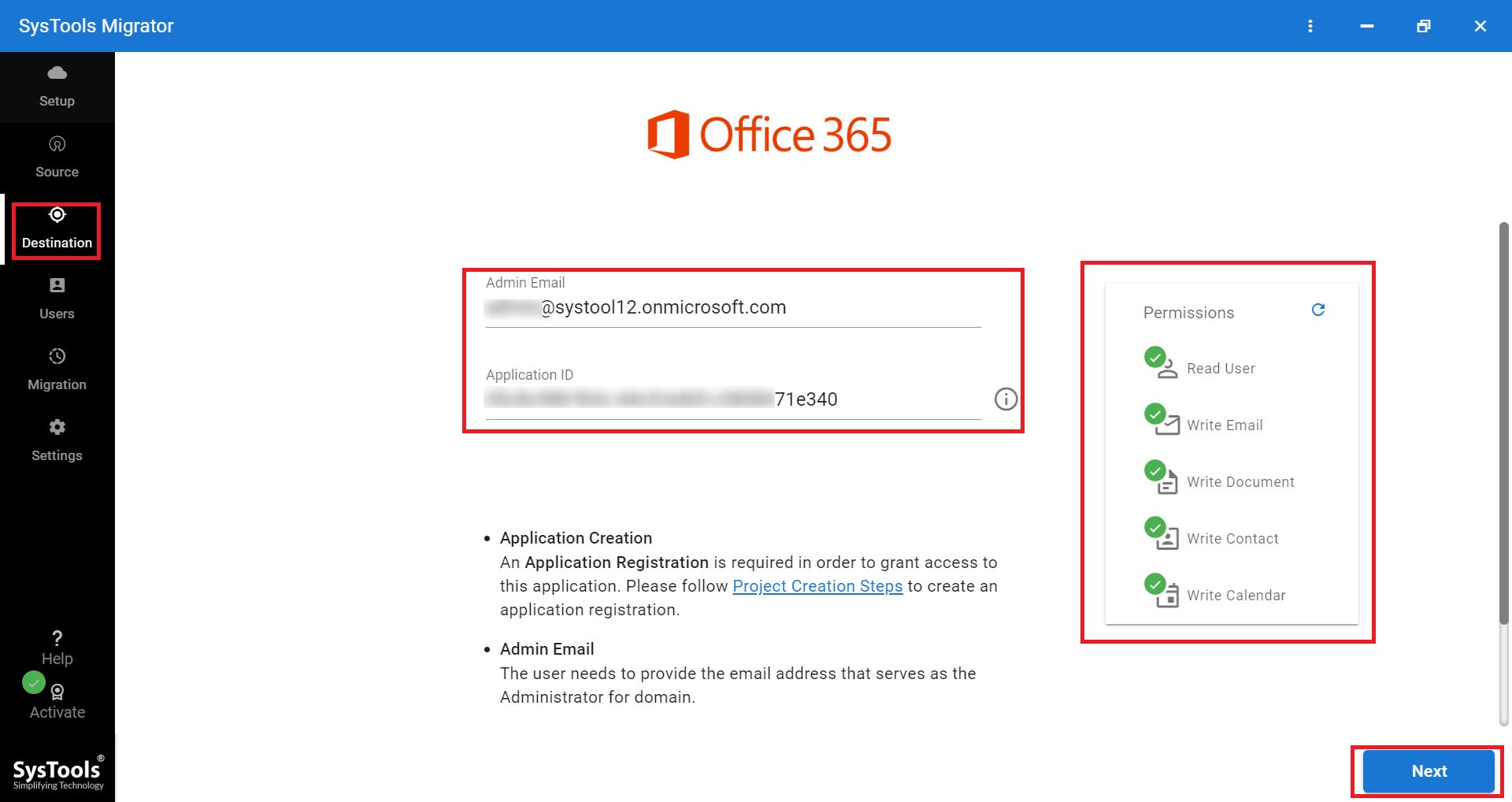
Task: Click the Permissions heading text
Action: point(1188,313)
